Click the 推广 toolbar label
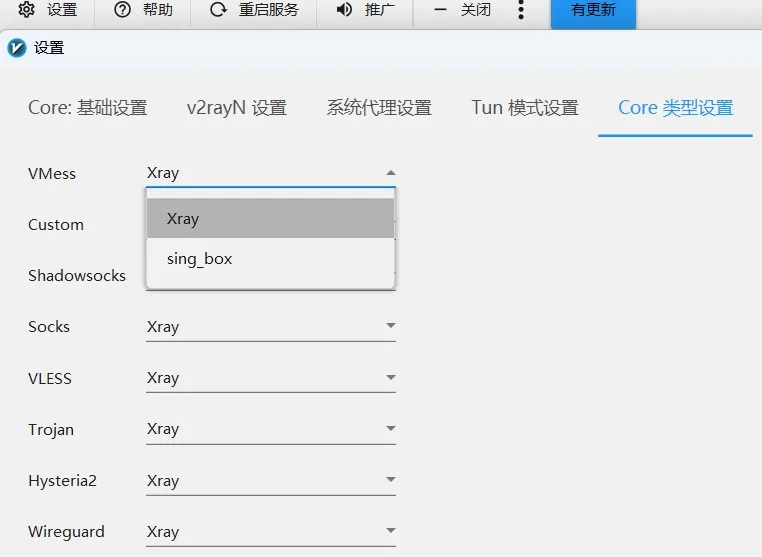 (x=380, y=9)
